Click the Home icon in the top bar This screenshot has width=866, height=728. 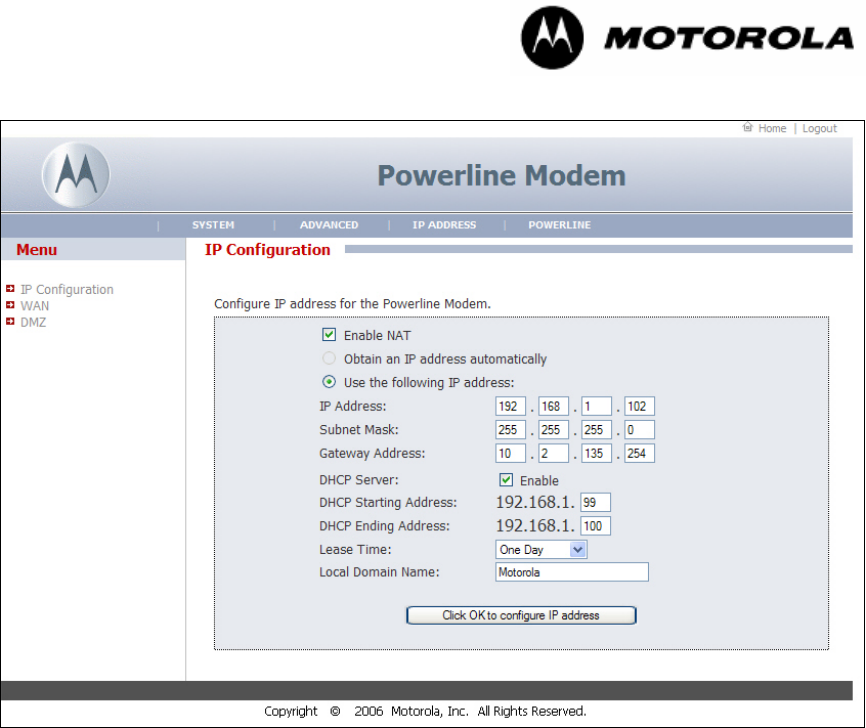[x=747, y=128]
